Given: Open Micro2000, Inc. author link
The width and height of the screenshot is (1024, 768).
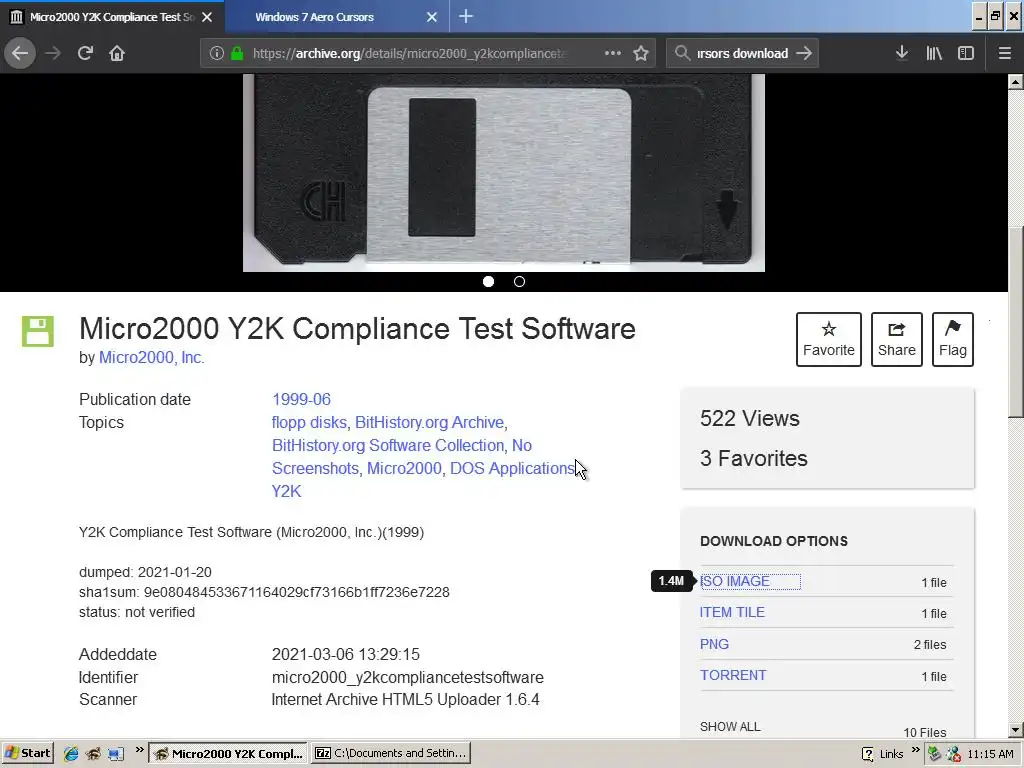Looking at the screenshot, I should 152,357.
